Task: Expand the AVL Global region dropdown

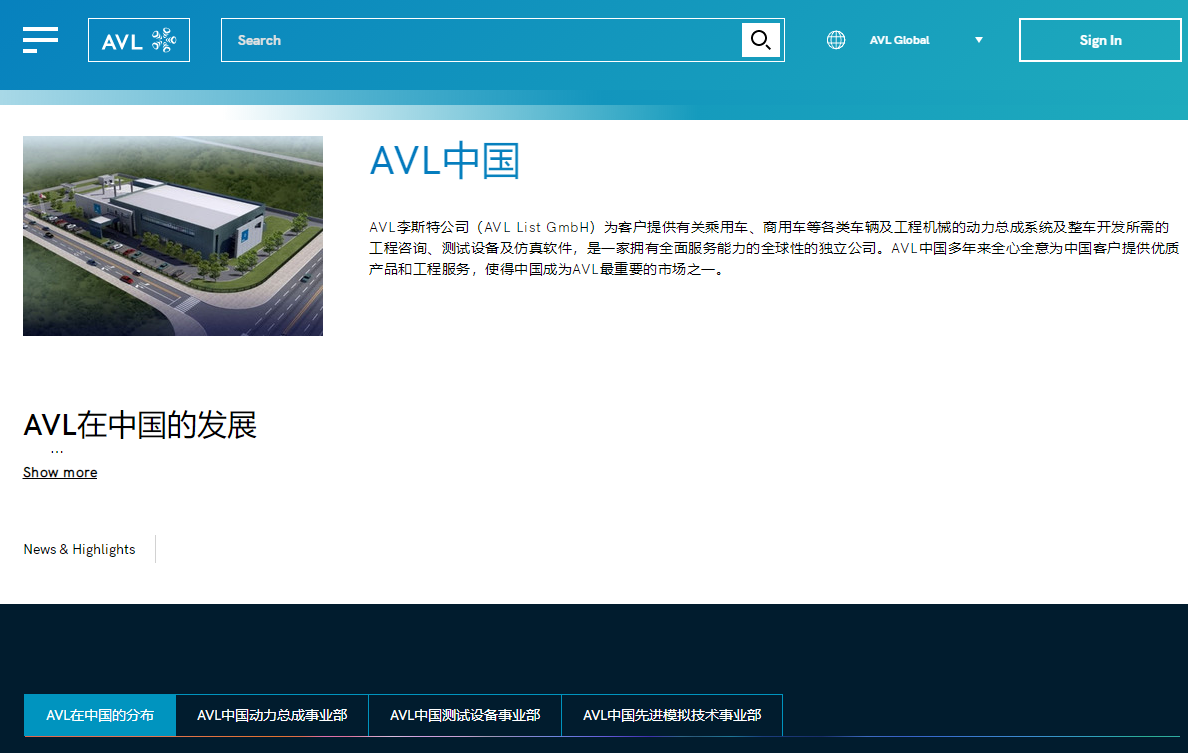Action: click(x=978, y=40)
